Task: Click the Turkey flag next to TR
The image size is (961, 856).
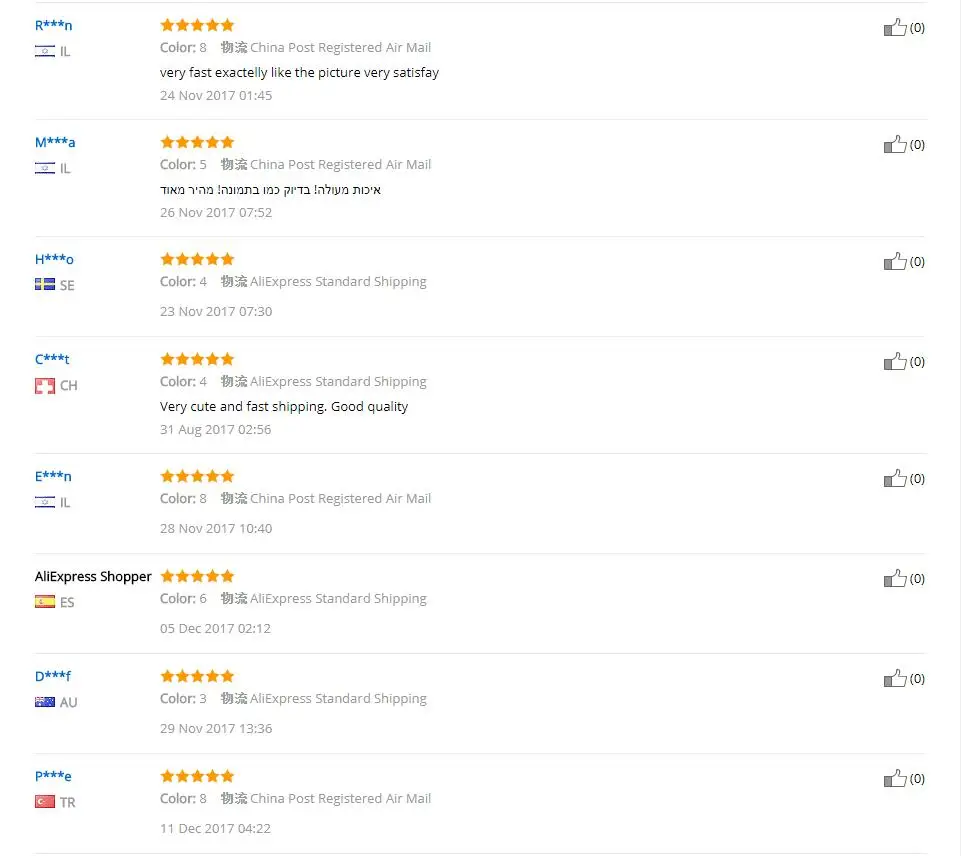Action: tap(45, 802)
